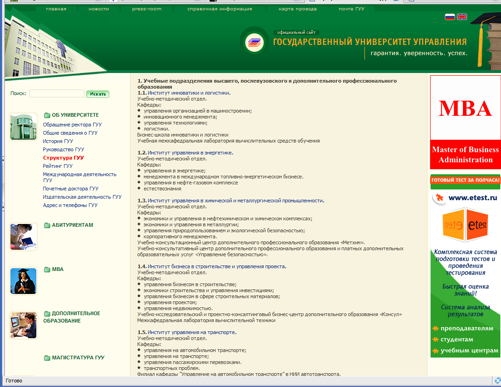Focus the Поиск search input field
The image size is (501, 387).
pos(57,94)
